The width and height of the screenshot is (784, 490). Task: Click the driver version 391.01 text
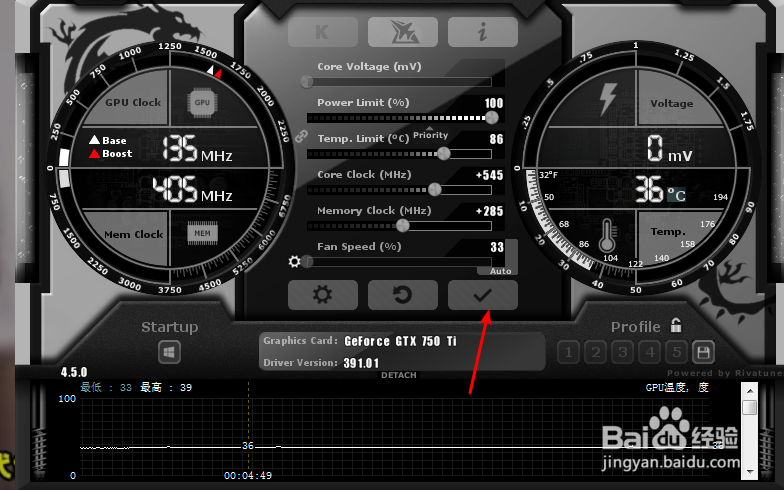coord(361,363)
